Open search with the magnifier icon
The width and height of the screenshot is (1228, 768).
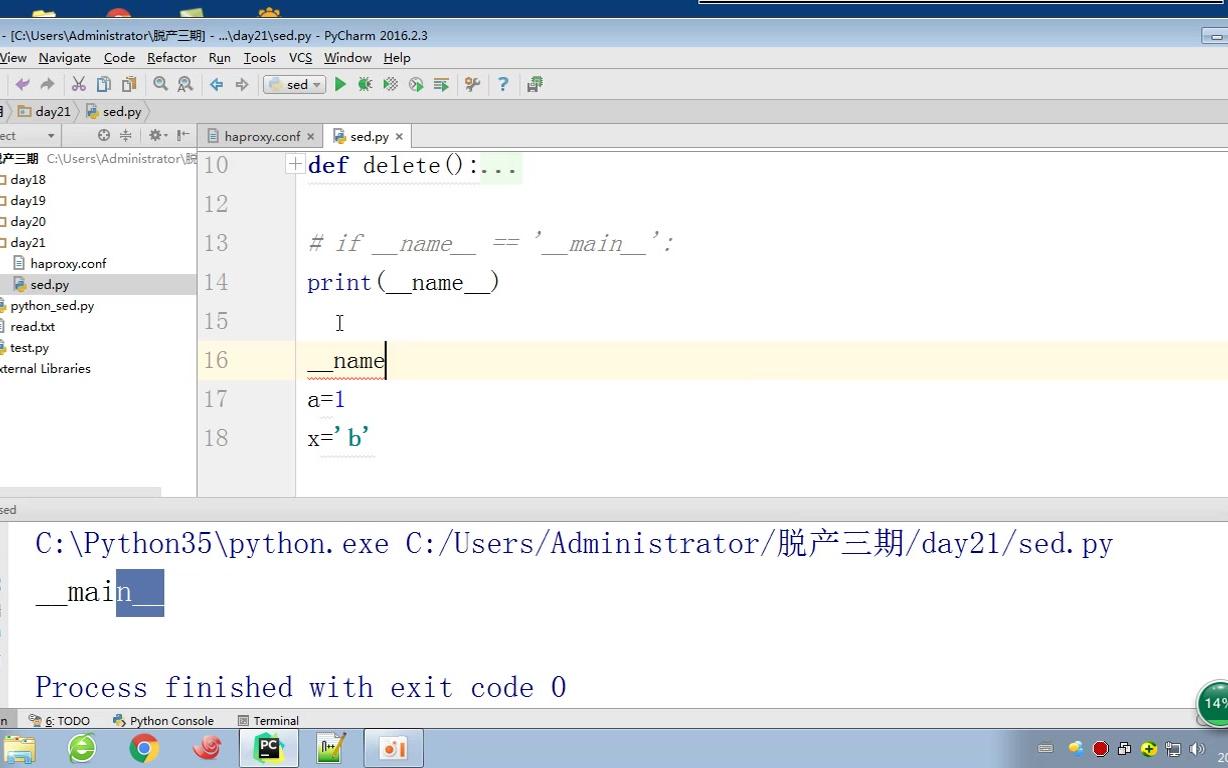[x=157, y=84]
